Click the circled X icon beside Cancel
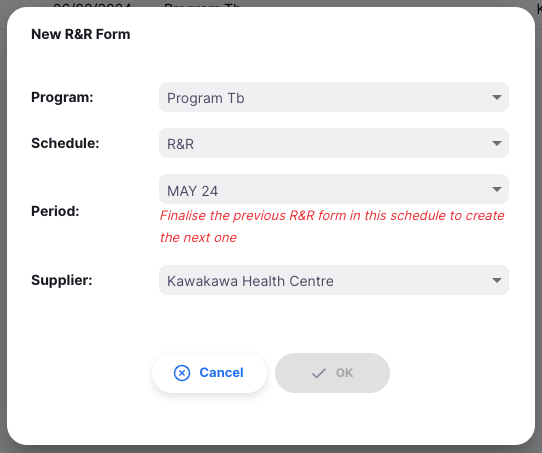Viewport: 542px width, 453px height. click(x=182, y=373)
